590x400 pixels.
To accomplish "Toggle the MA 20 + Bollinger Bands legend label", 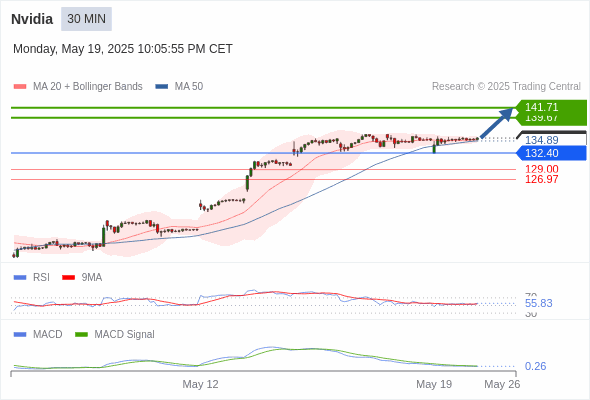I will click(88, 87).
